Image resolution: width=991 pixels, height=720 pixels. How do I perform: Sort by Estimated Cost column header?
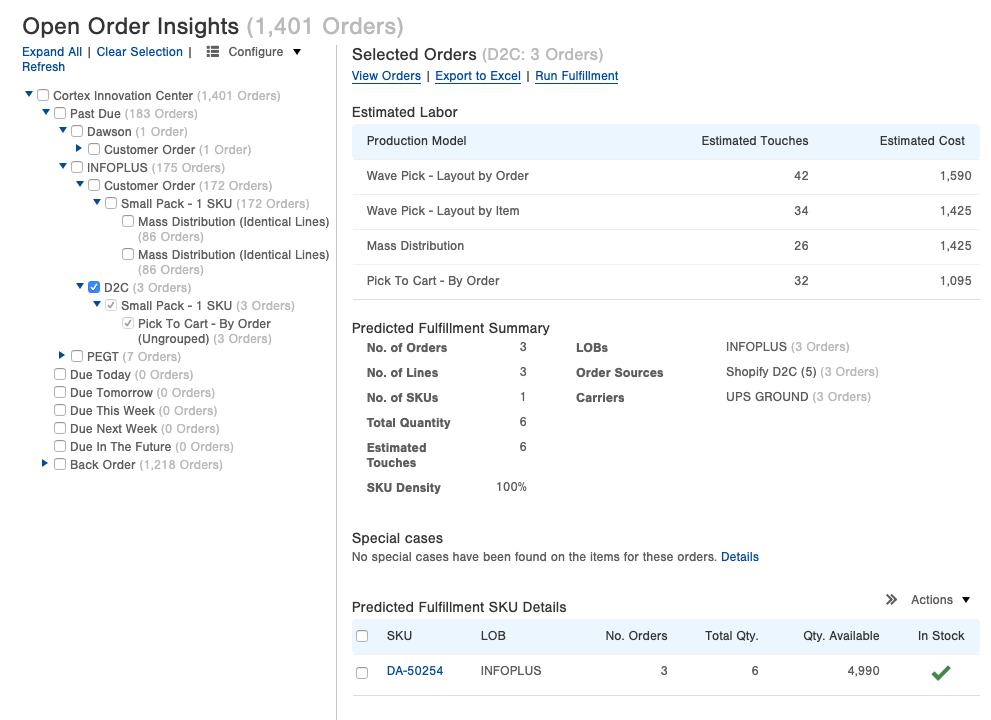[x=921, y=141]
